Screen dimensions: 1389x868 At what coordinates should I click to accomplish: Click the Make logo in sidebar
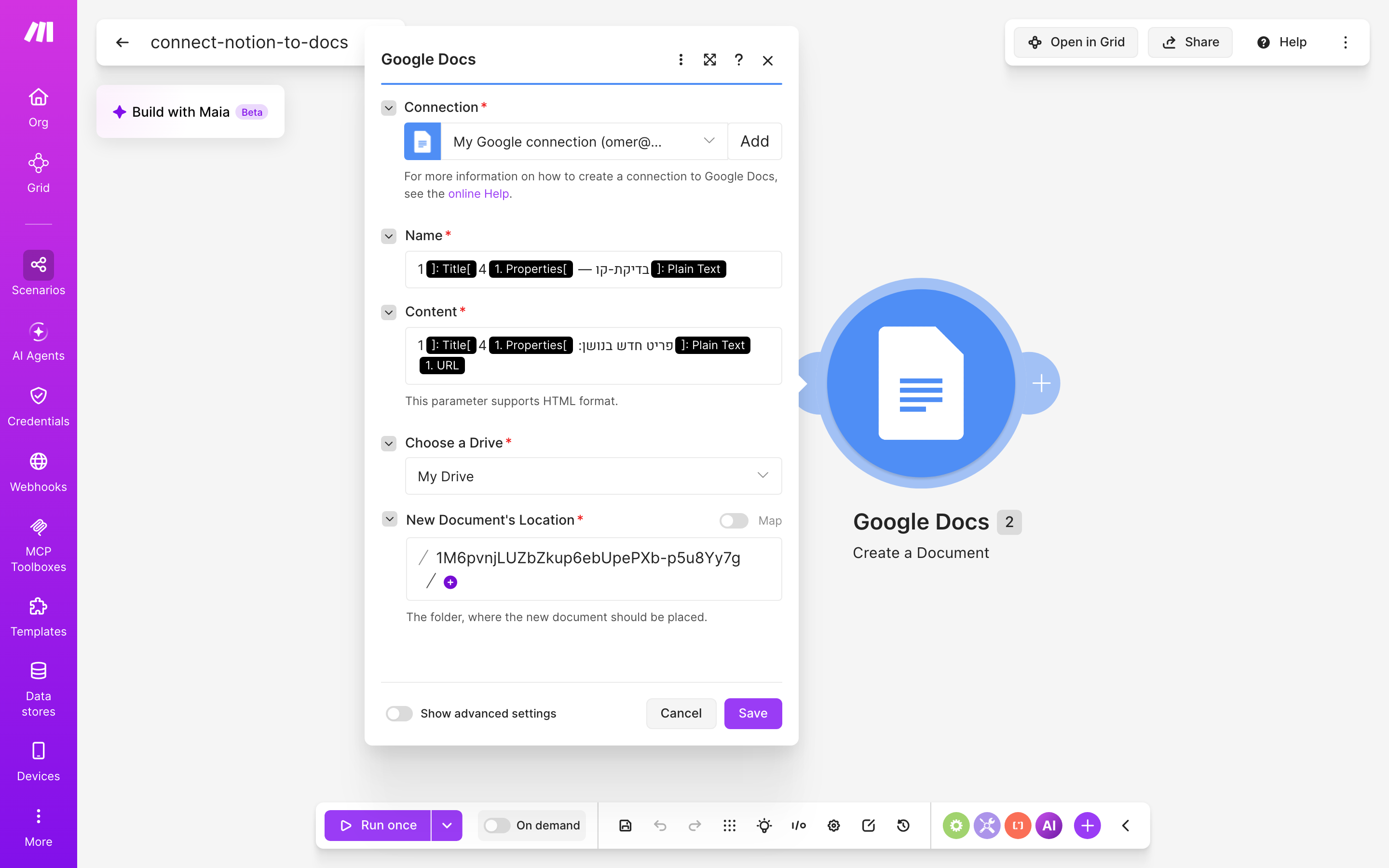point(39,31)
